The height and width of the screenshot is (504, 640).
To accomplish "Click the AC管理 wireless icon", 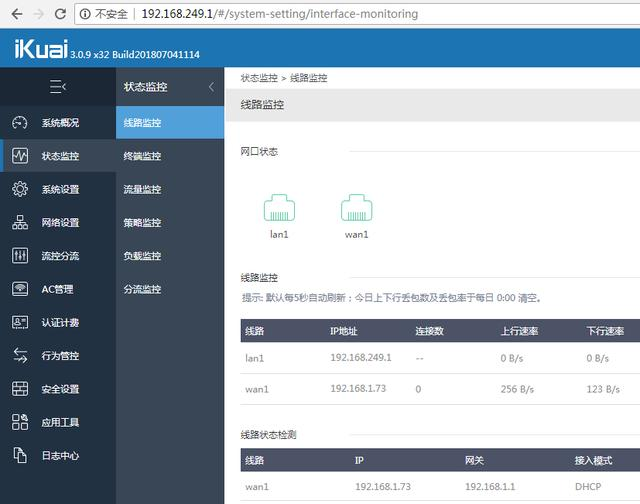I will [x=20, y=289].
